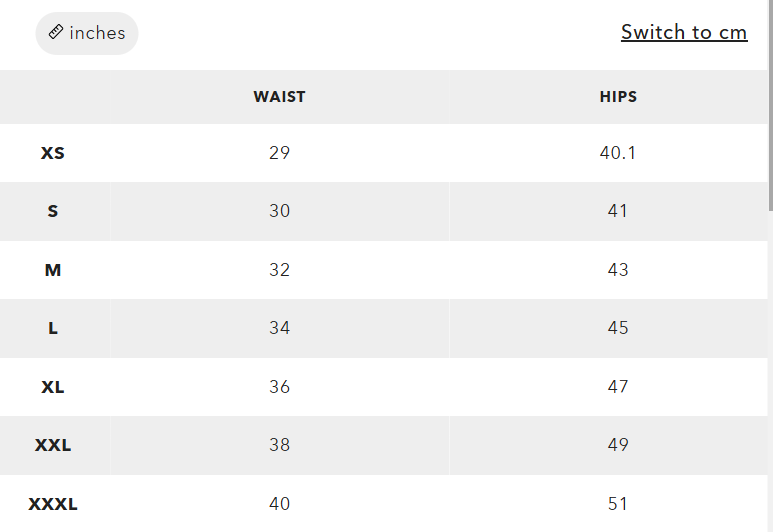
Task: Click the XL waist value 36
Action: (x=279, y=387)
